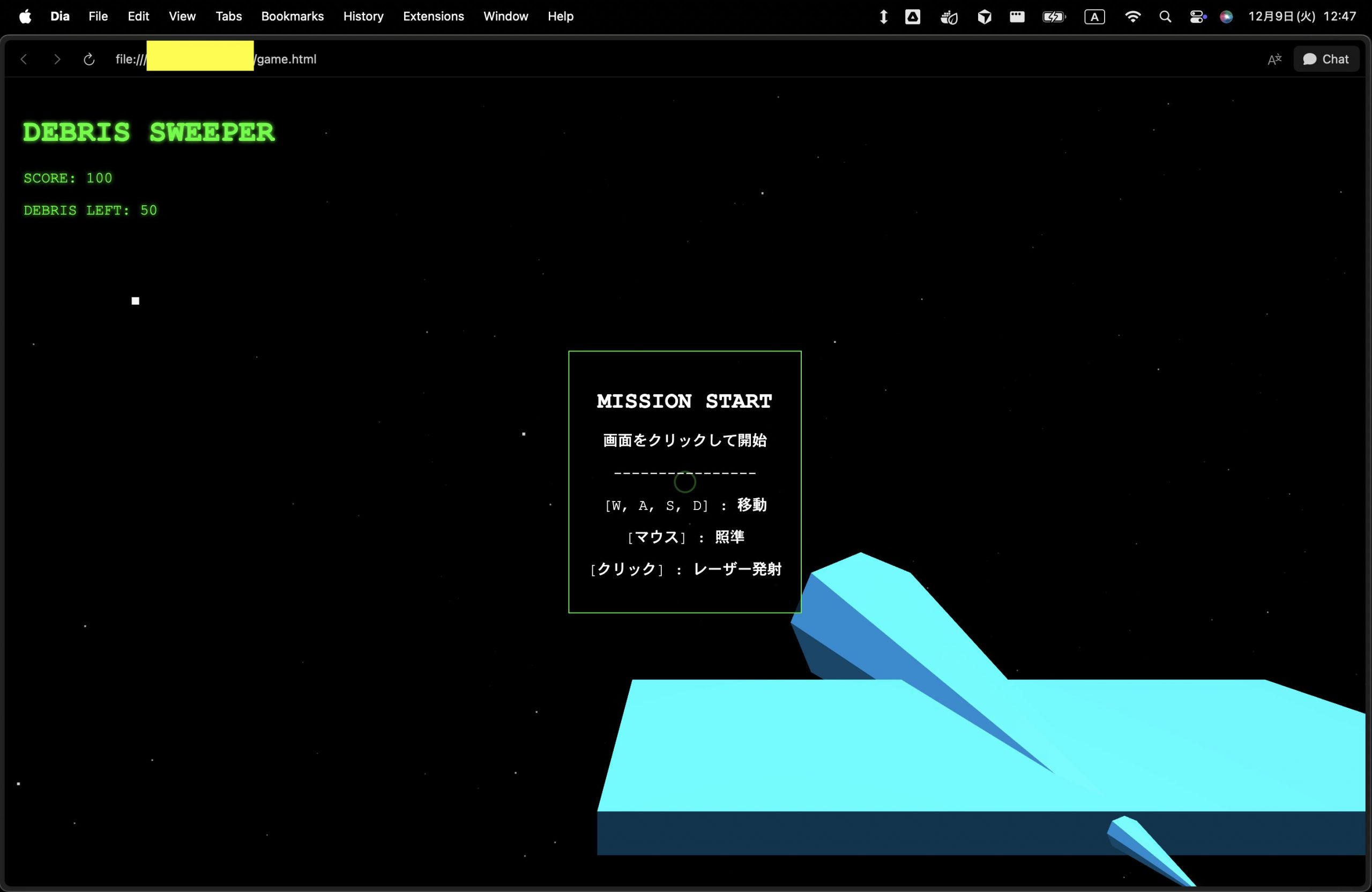Open the Tabs menu
The width and height of the screenshot is (1372, 892).
(228, 17)
